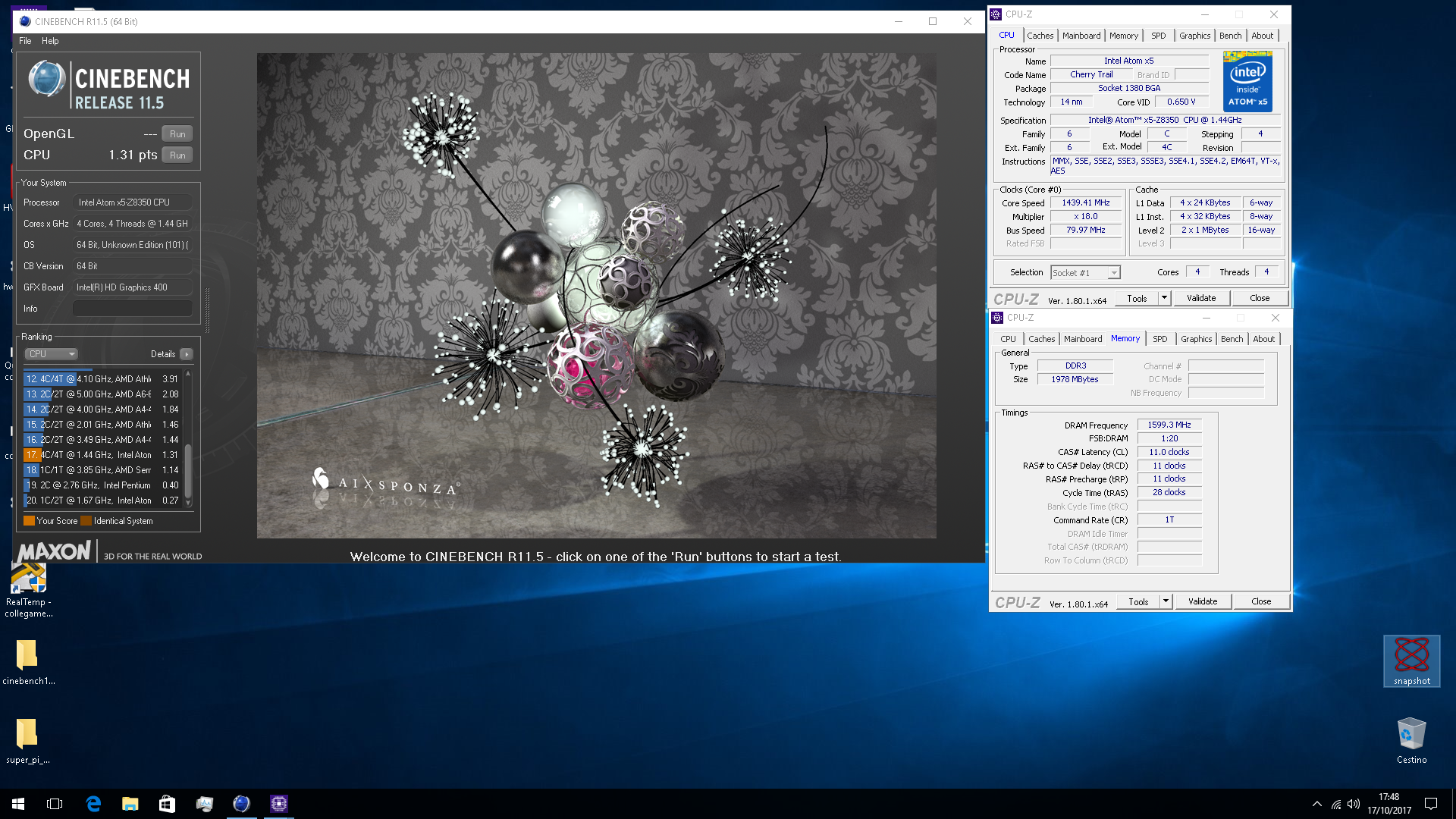The image size is (1456, 819).
Task: Open Bench tab in top CPU-Z window
Action: [x=1230, y=36]
